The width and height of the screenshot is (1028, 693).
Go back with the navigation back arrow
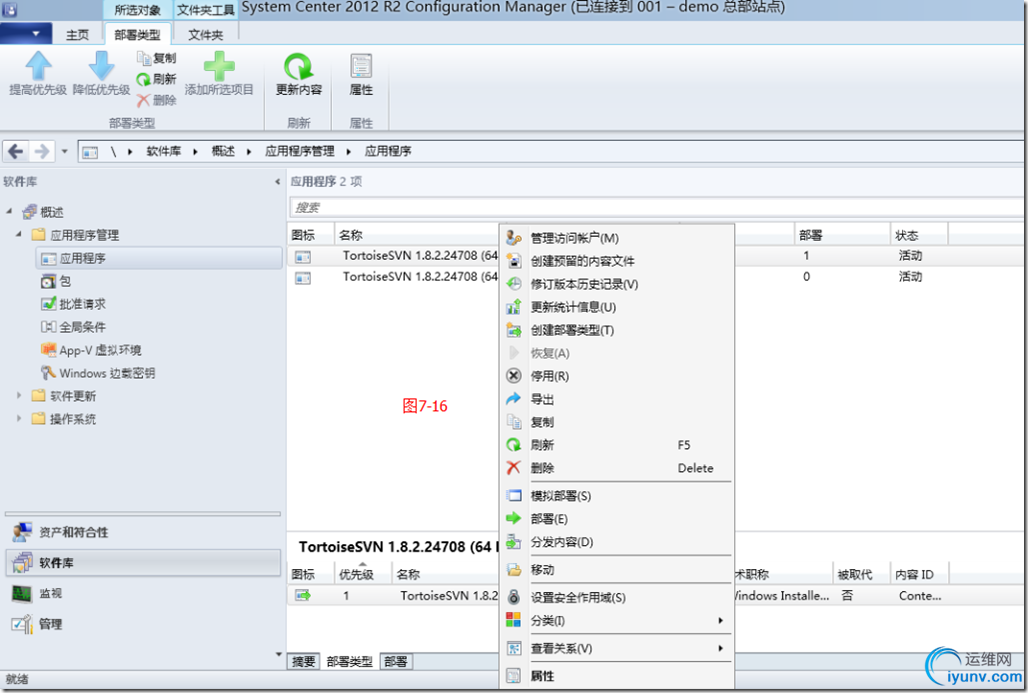pyautogui.click(x=16, y=151)
